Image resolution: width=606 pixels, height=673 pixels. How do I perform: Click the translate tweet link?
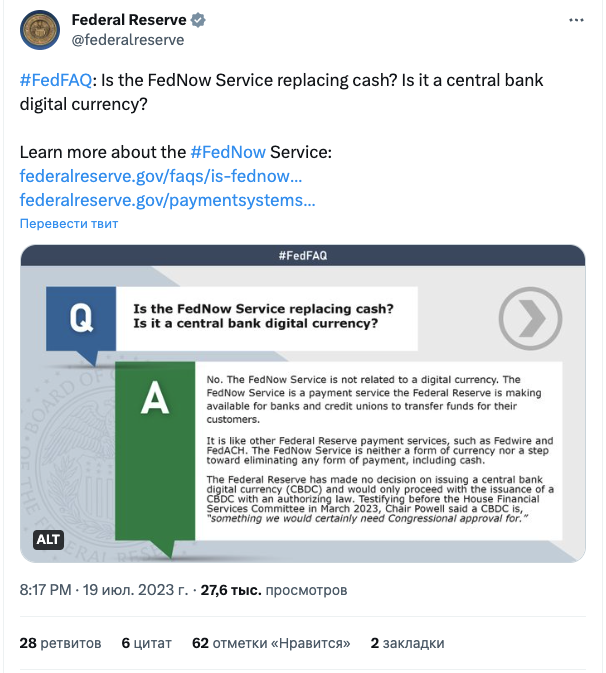[69, 224]
